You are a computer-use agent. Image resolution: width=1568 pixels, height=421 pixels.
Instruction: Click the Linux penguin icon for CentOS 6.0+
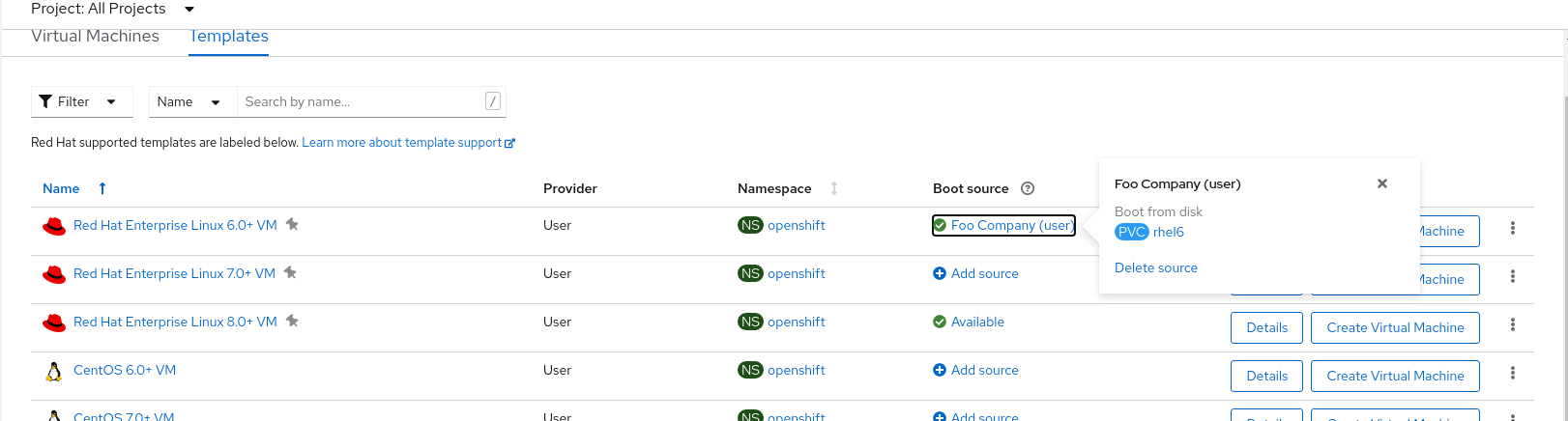click(x=54, y=371)
